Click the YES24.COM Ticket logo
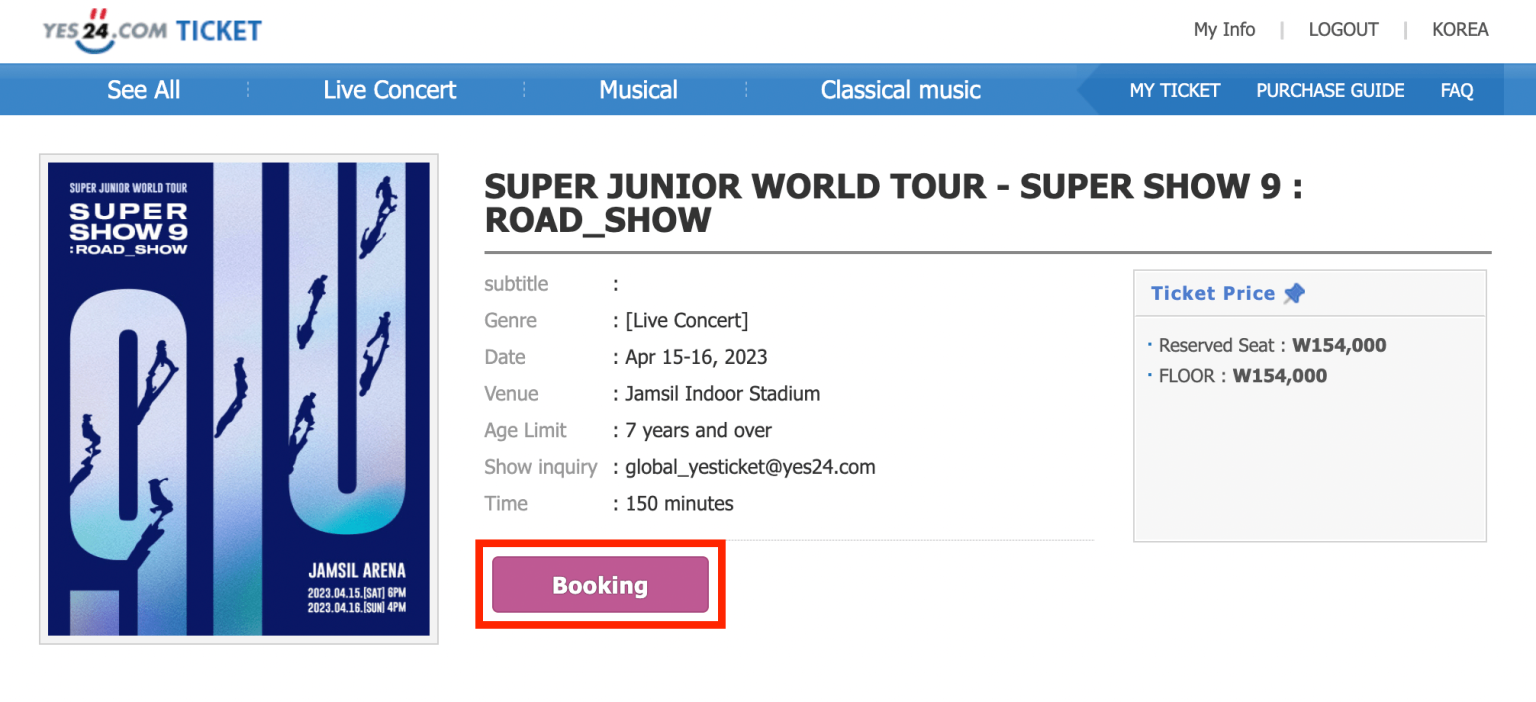 pos(152,30)
